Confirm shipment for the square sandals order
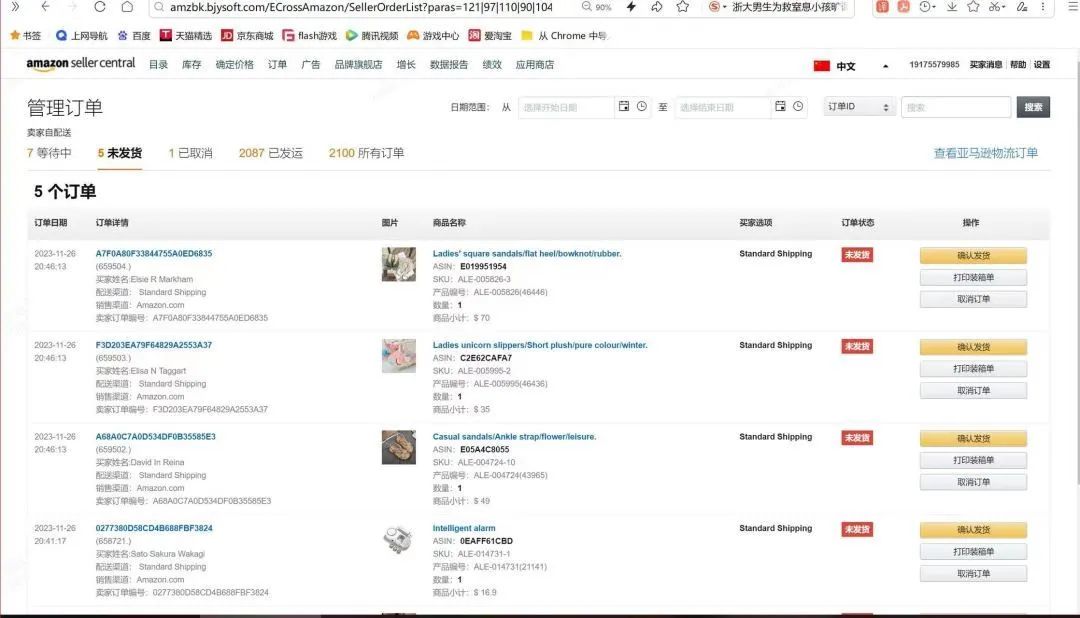Viewport: 1080px width, 618px height. [x=973, y=256]
